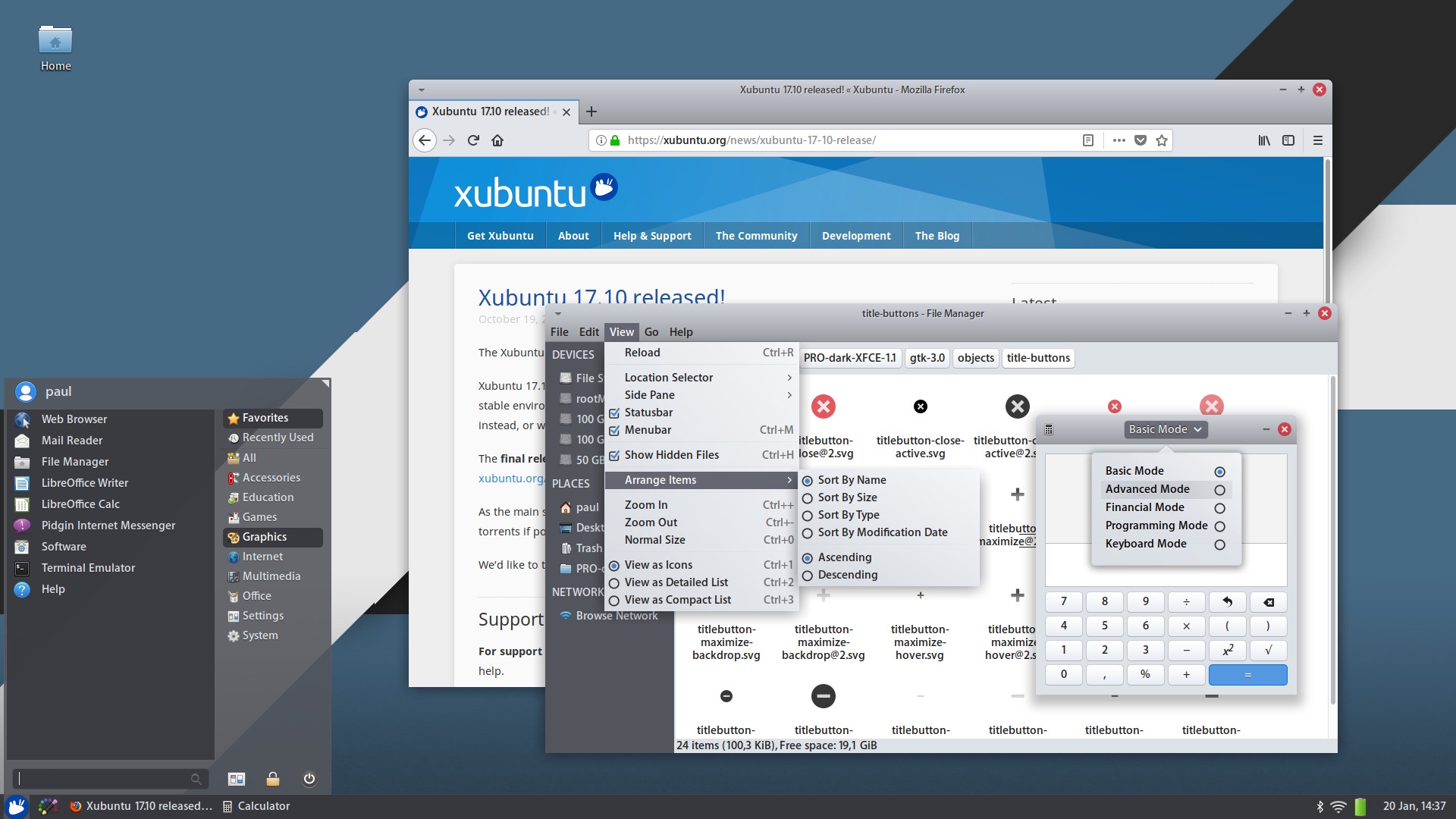This screenshot has height=819, width=1456.
Task: Open Wi-Fi indicator in system tray
Action: click(1338, 806)
